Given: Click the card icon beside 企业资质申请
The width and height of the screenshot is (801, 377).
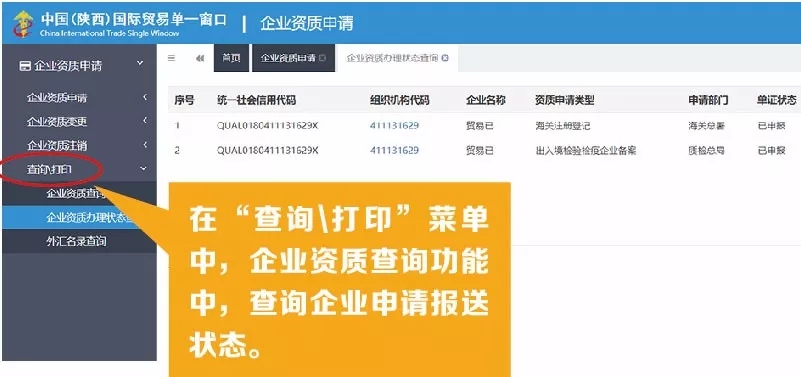Looking at the screenshot, I should 25,66.
